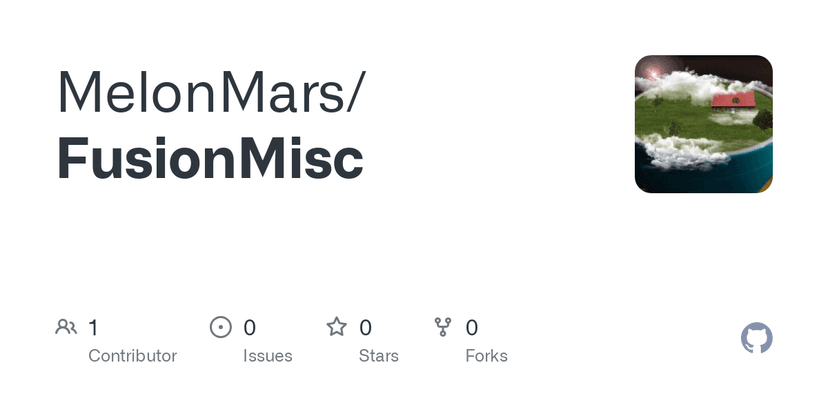
Task: Select the zero count above Issues
Action: [x=250, y=327]
